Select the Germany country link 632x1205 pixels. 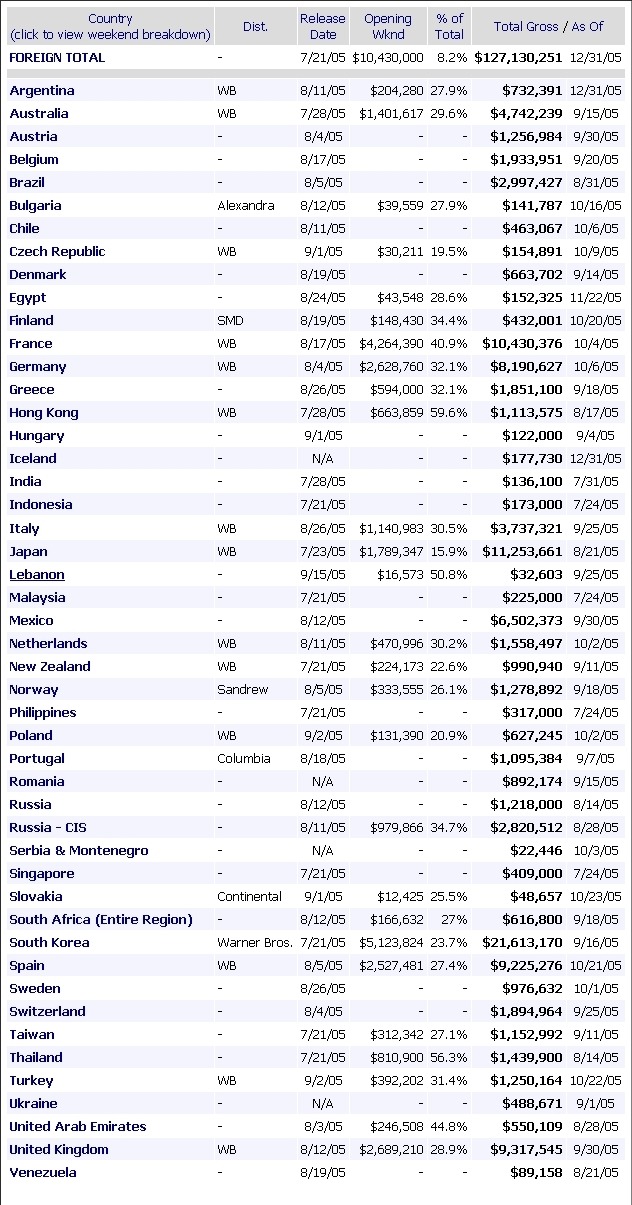pos(38,367)
